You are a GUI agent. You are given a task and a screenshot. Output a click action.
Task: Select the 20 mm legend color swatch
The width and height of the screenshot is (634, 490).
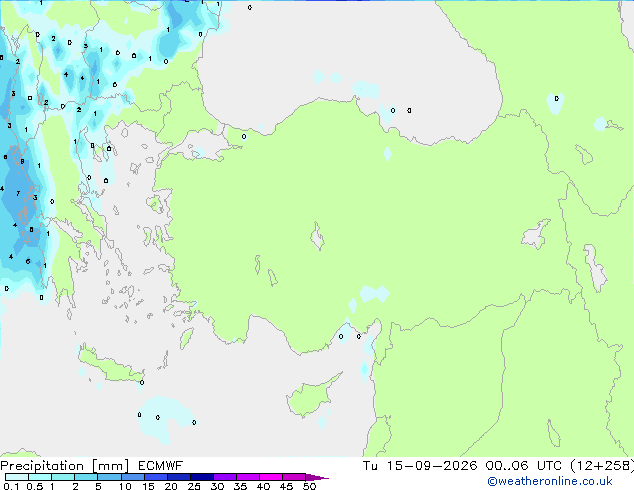click(178, 477)
